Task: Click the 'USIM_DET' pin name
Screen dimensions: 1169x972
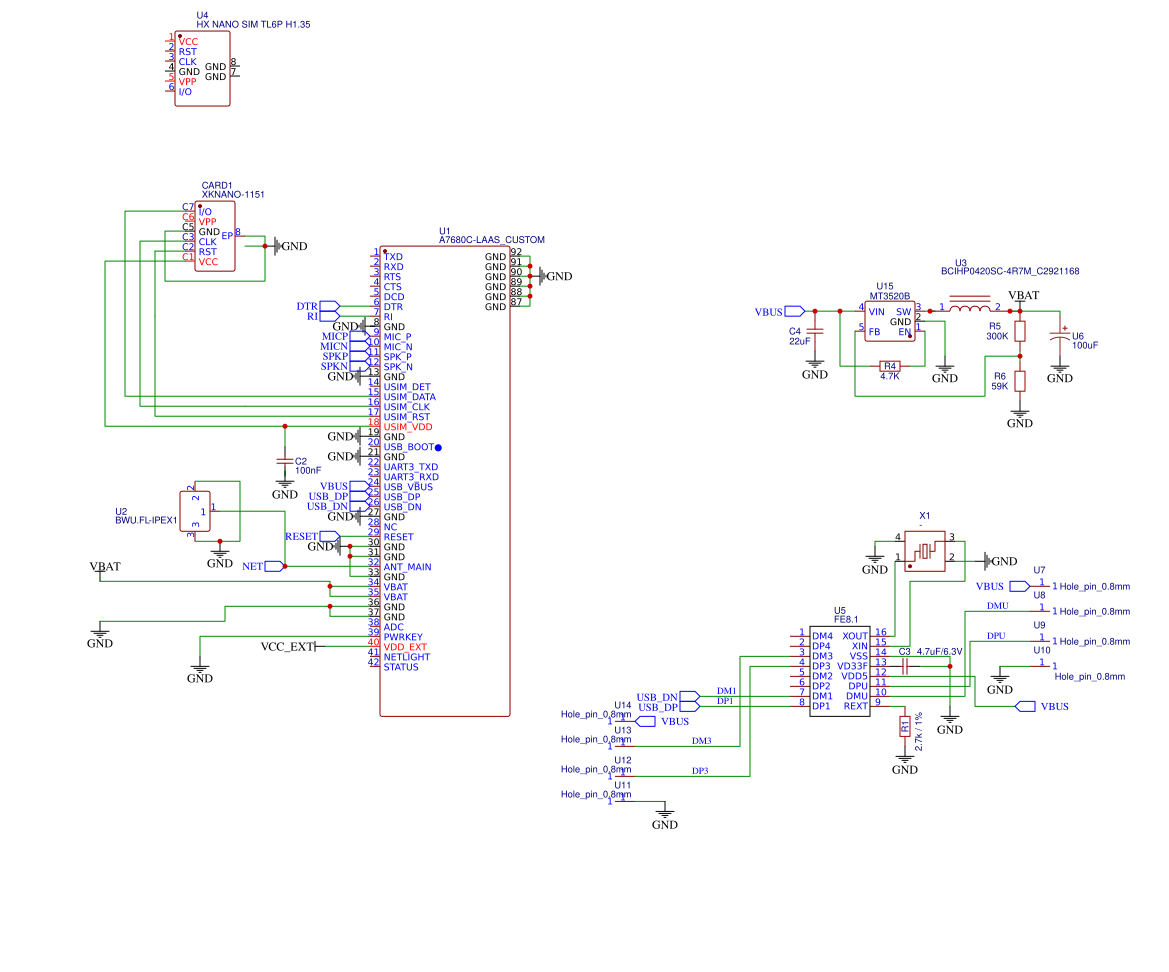Action: [407, 387]
